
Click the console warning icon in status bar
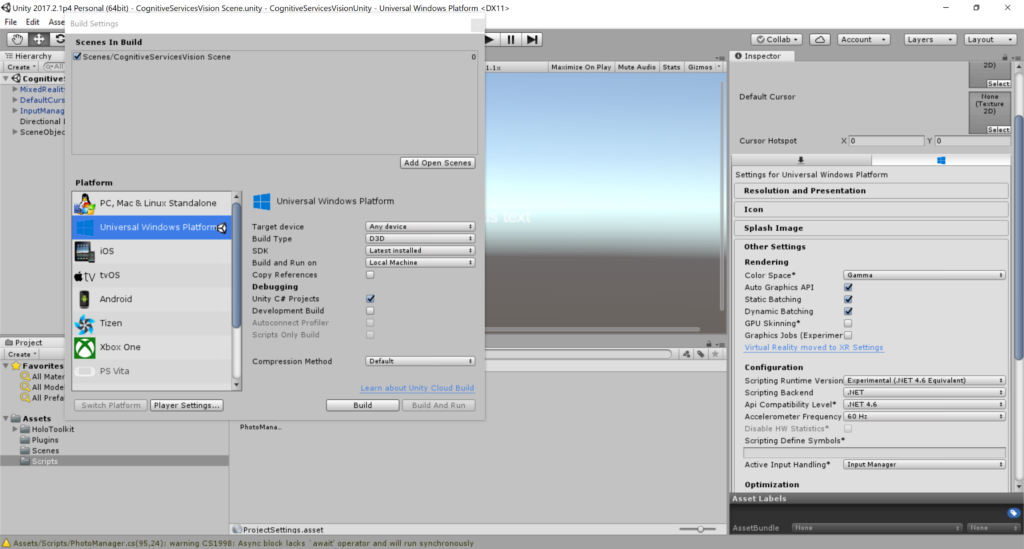[7, 543]
